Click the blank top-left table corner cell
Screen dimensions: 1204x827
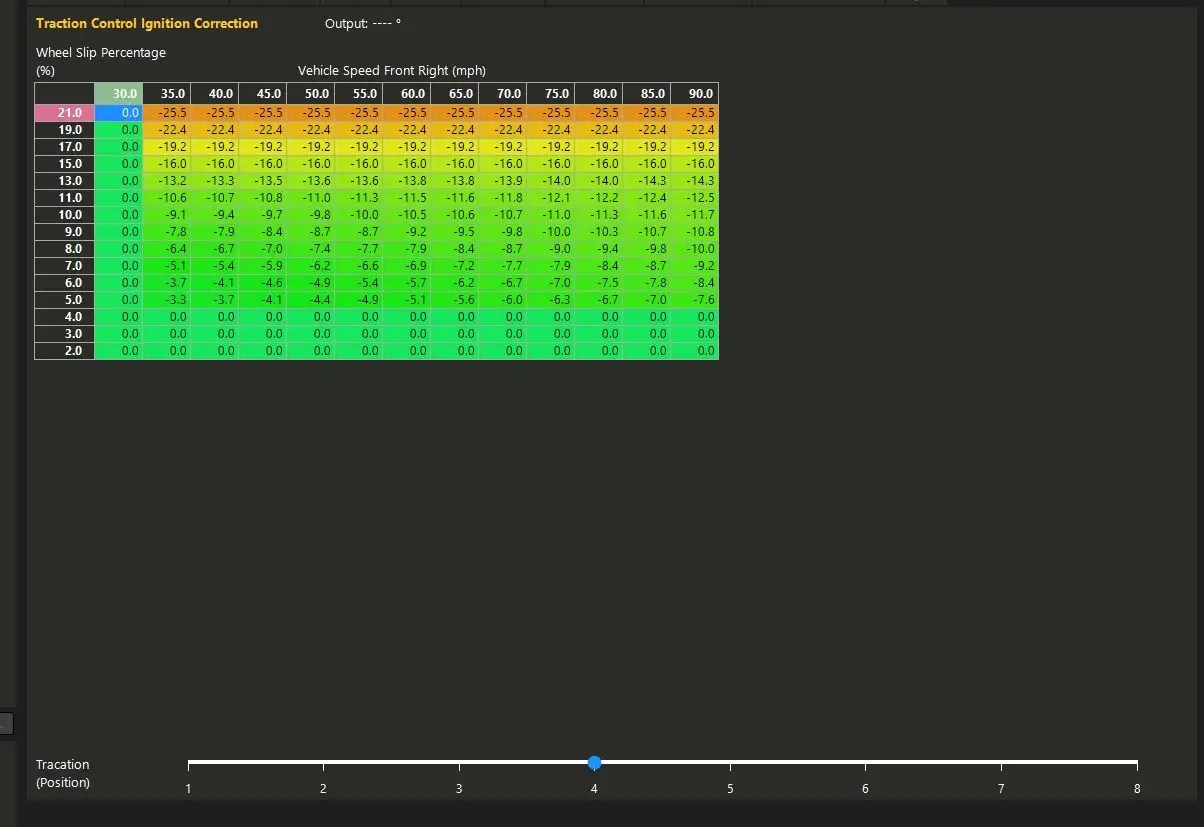pyautogui.click(x=64, y=93)
